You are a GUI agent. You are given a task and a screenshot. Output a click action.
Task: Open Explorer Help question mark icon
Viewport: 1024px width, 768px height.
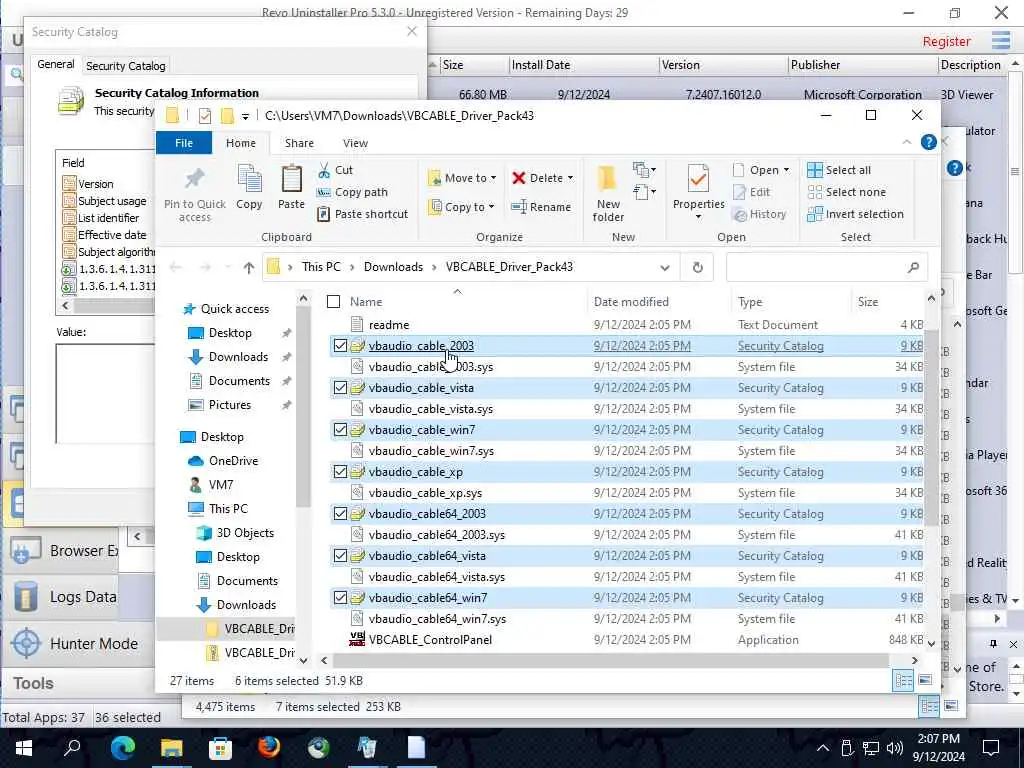point(928,142)
